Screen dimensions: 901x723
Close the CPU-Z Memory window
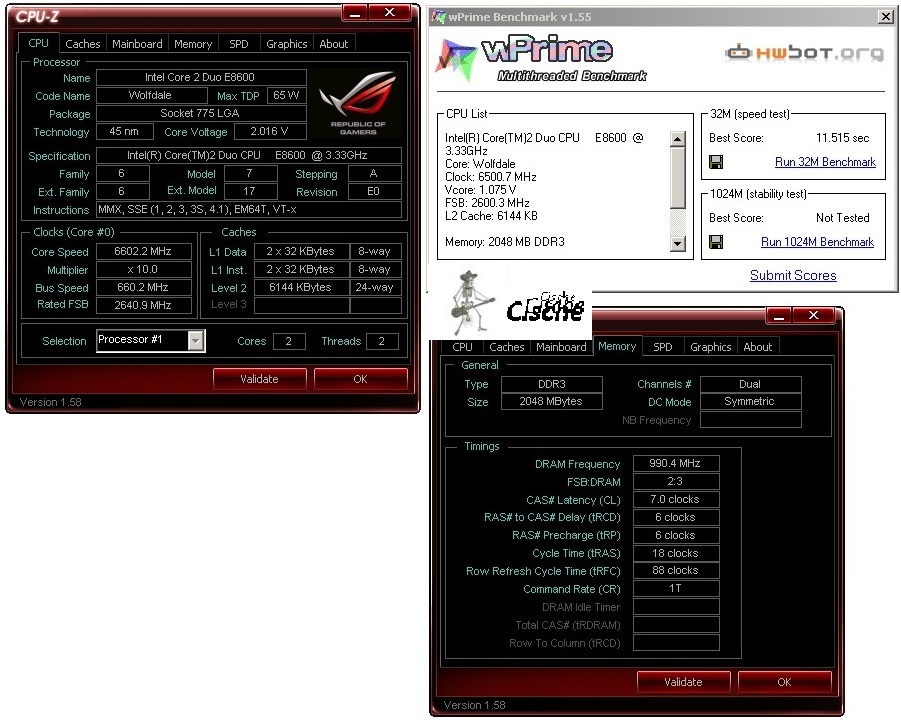814,316
